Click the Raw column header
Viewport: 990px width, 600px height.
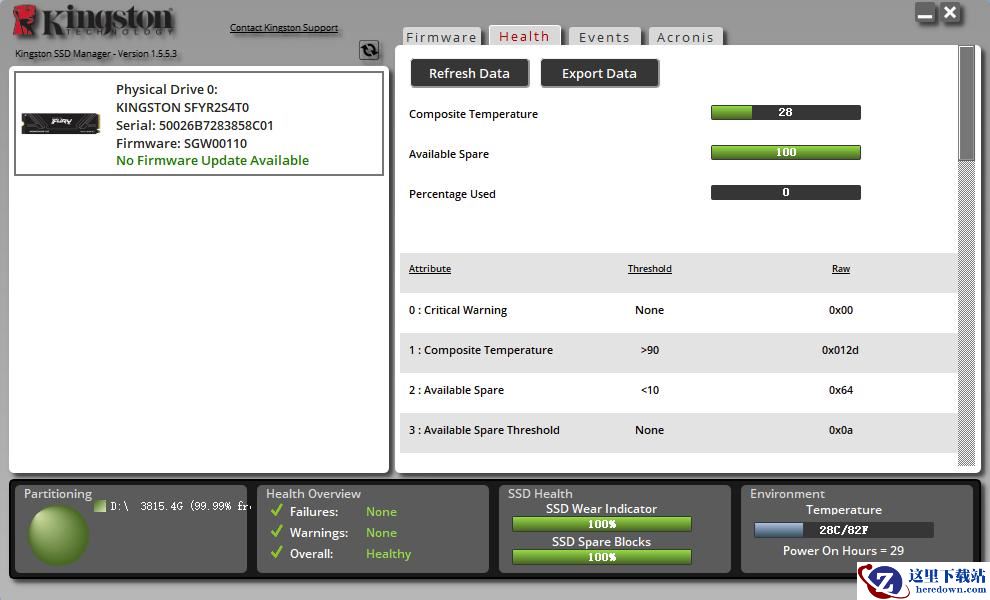pos(841,268)
